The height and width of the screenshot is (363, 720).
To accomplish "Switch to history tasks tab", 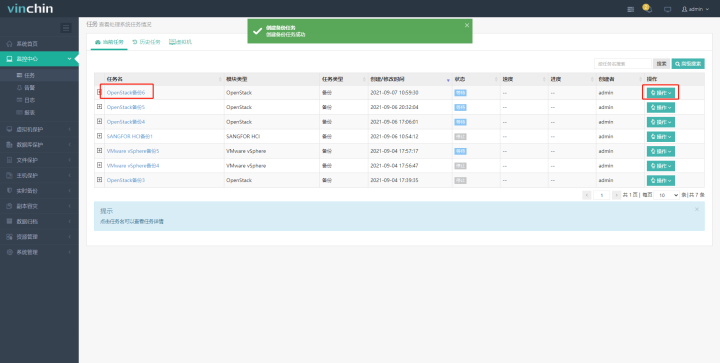I will click(x=146, y=42).
